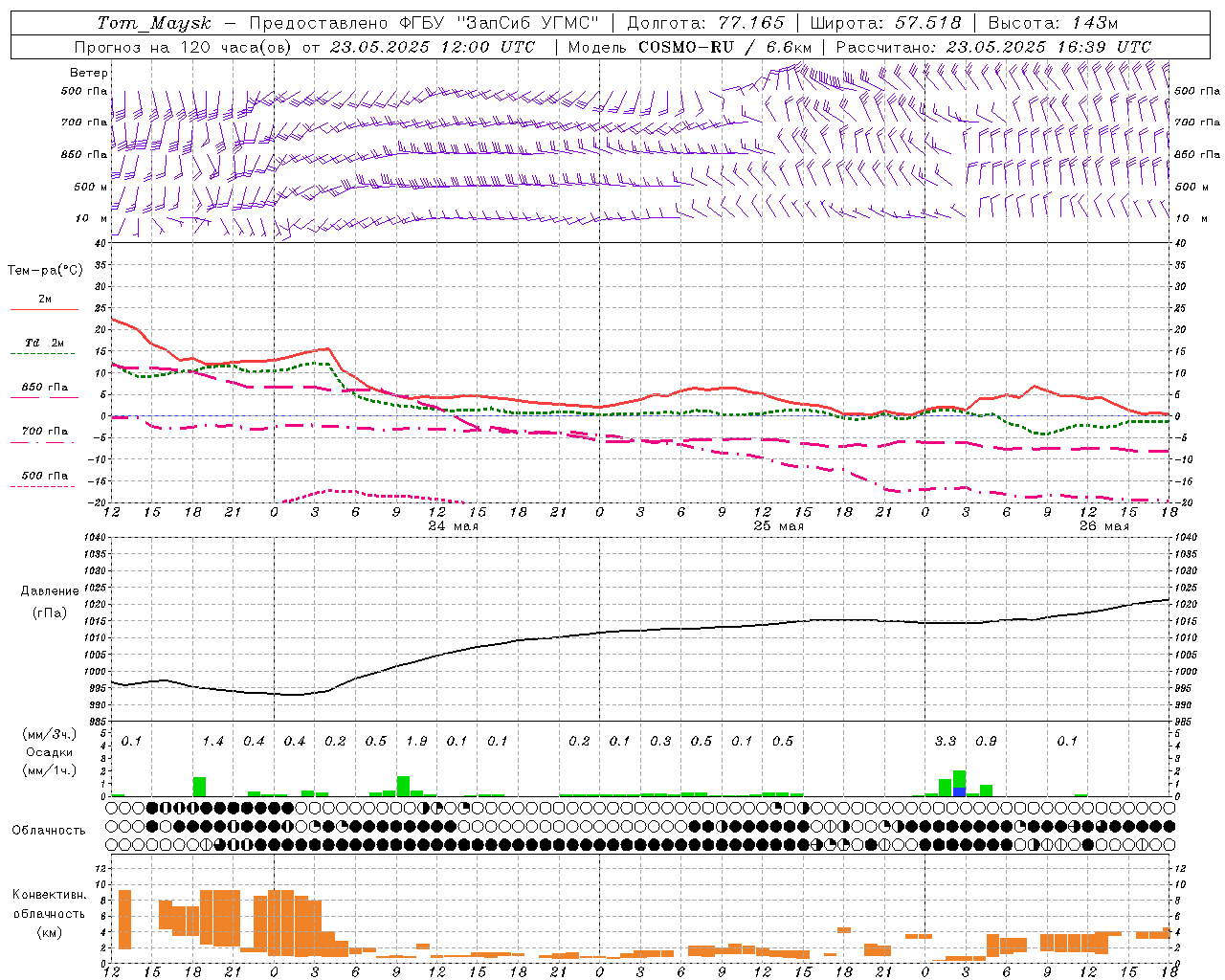
Task: Click the 3.3 three-hour precipitation value
Action: pos(946,742)
